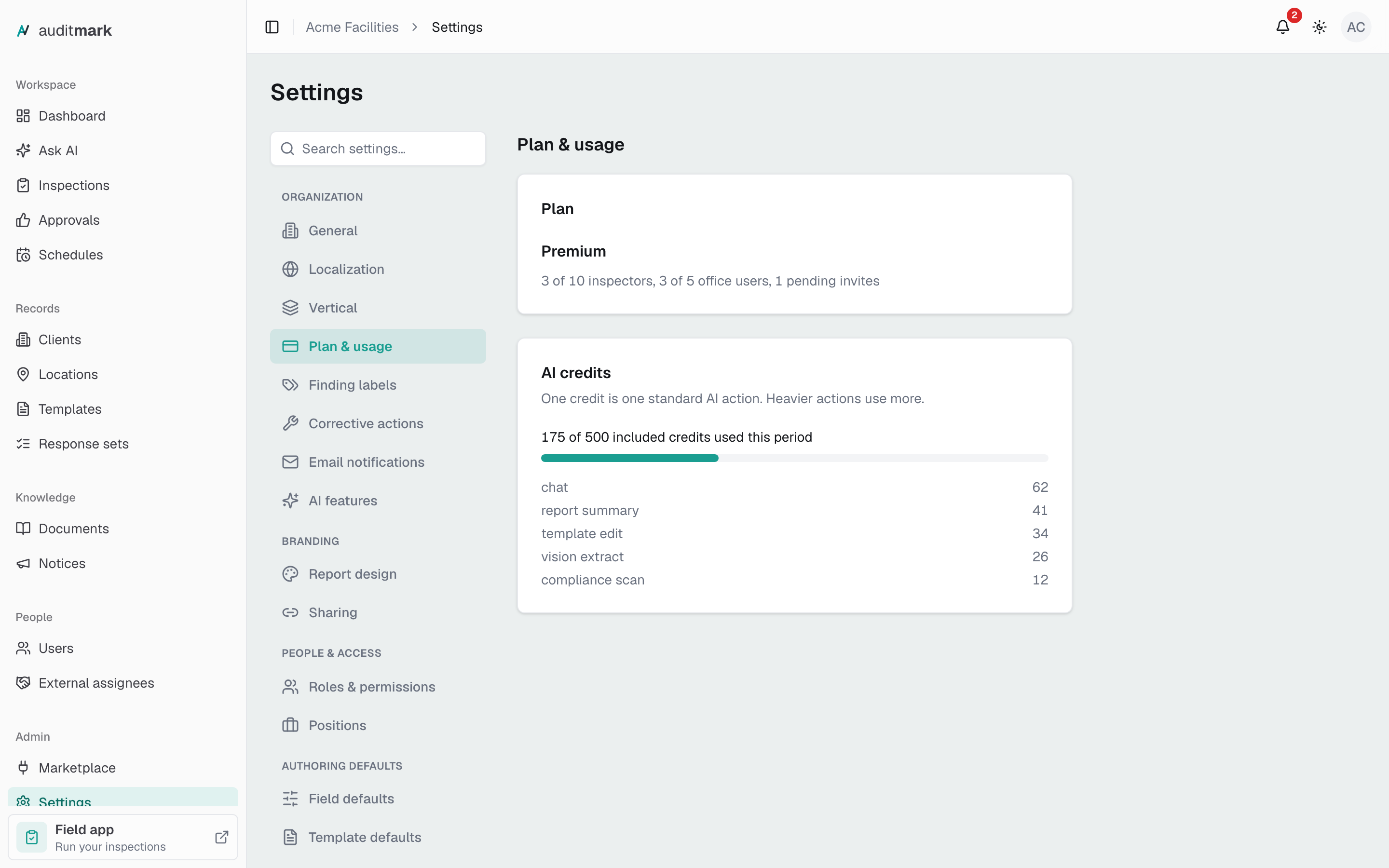Click the Dashboard grid icon
Screen dimensions: 1389x868
(23, 116)
